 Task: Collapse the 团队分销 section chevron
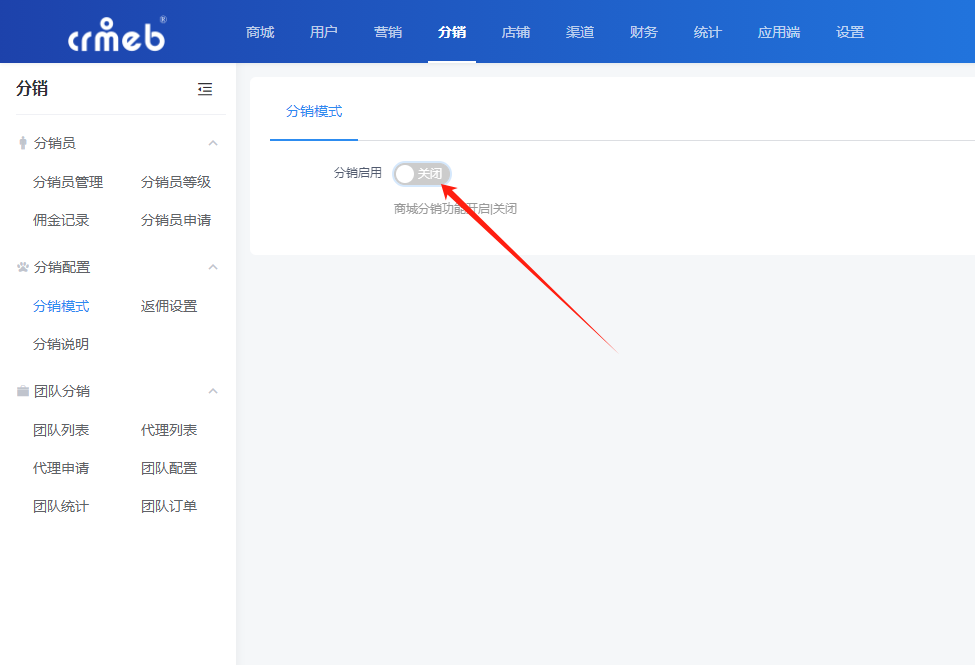212,391
